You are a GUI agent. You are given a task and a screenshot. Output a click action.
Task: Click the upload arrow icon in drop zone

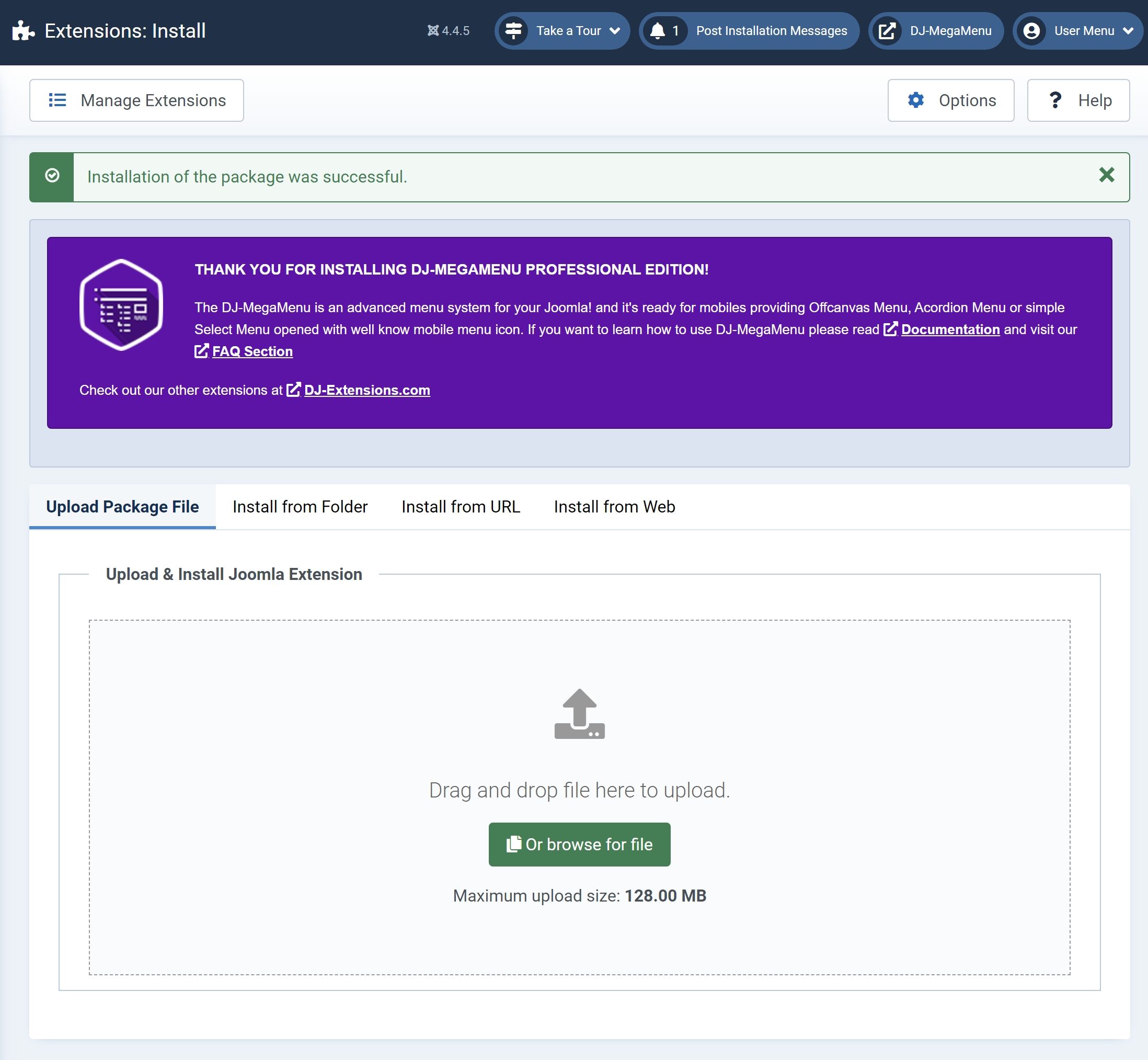point(579,713)
